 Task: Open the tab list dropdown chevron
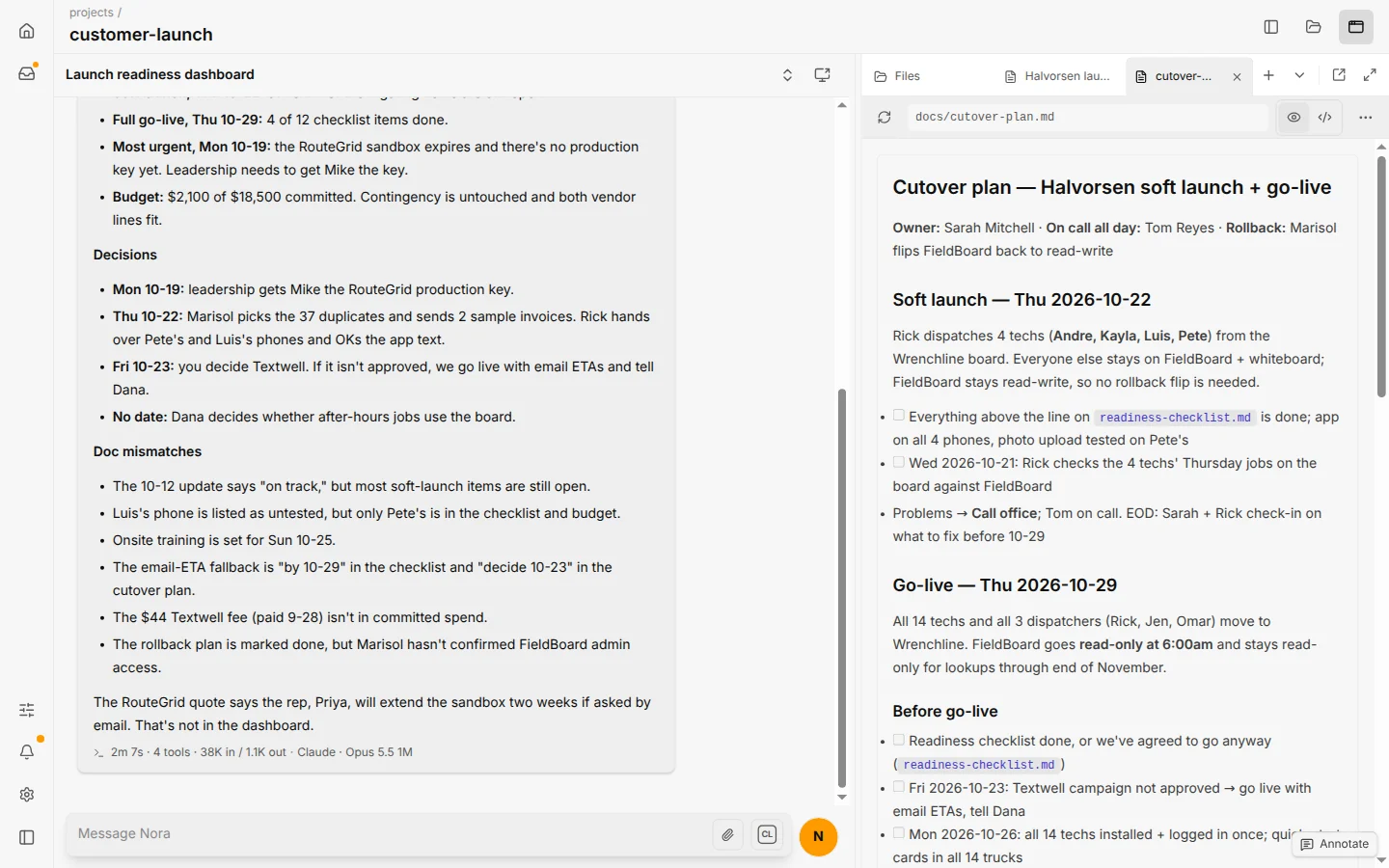[1300, 75]
